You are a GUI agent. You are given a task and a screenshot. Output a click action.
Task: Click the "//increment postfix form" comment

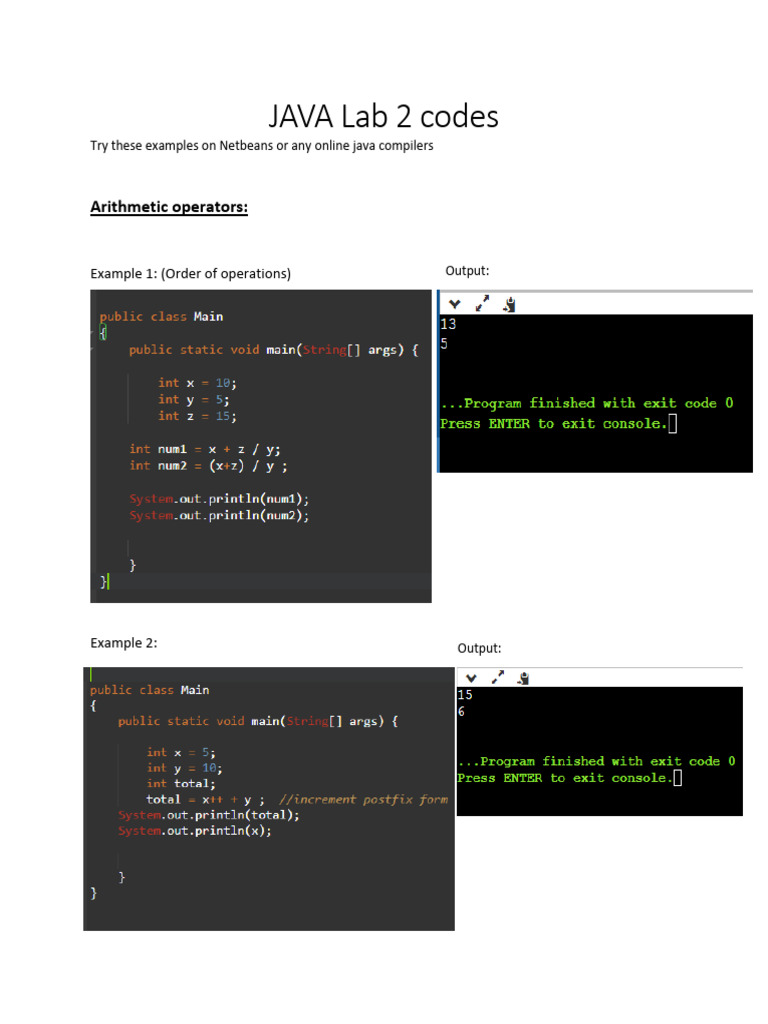[364, 799]
